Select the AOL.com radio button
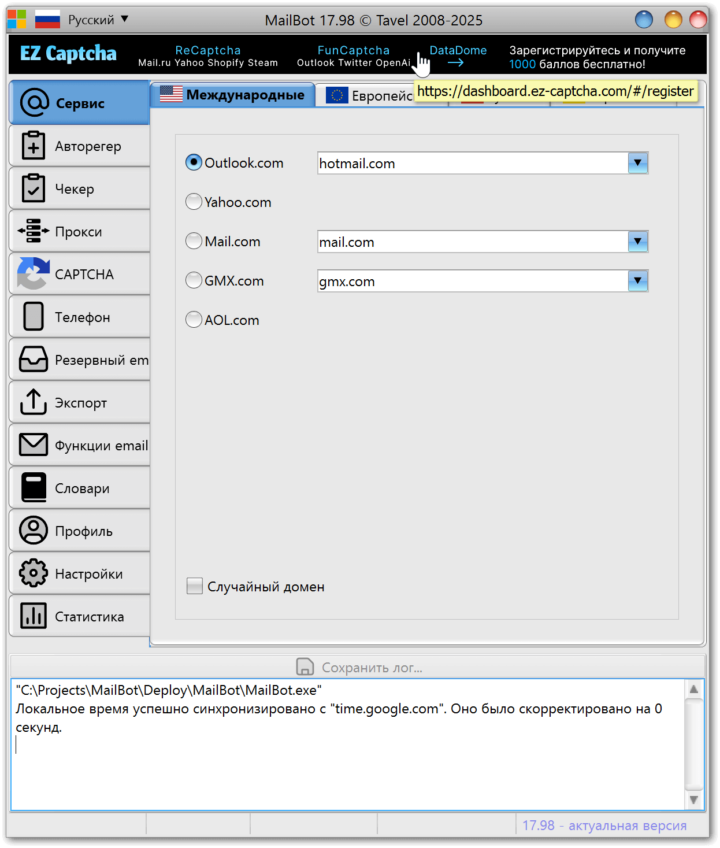This screenshot has height=848, width=720. (194, 320)
